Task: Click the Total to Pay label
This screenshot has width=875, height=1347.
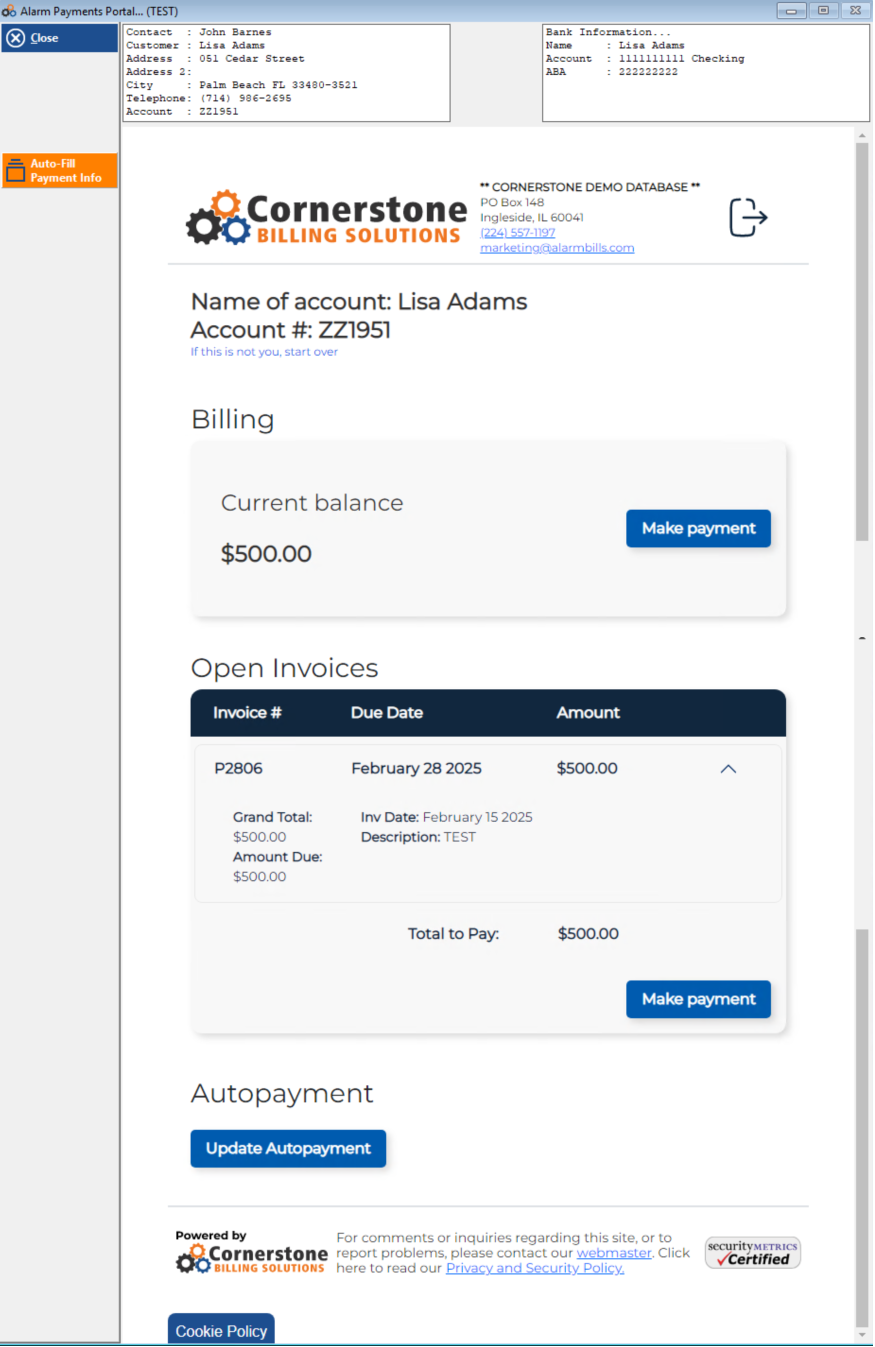Action: tap(453, 934)
